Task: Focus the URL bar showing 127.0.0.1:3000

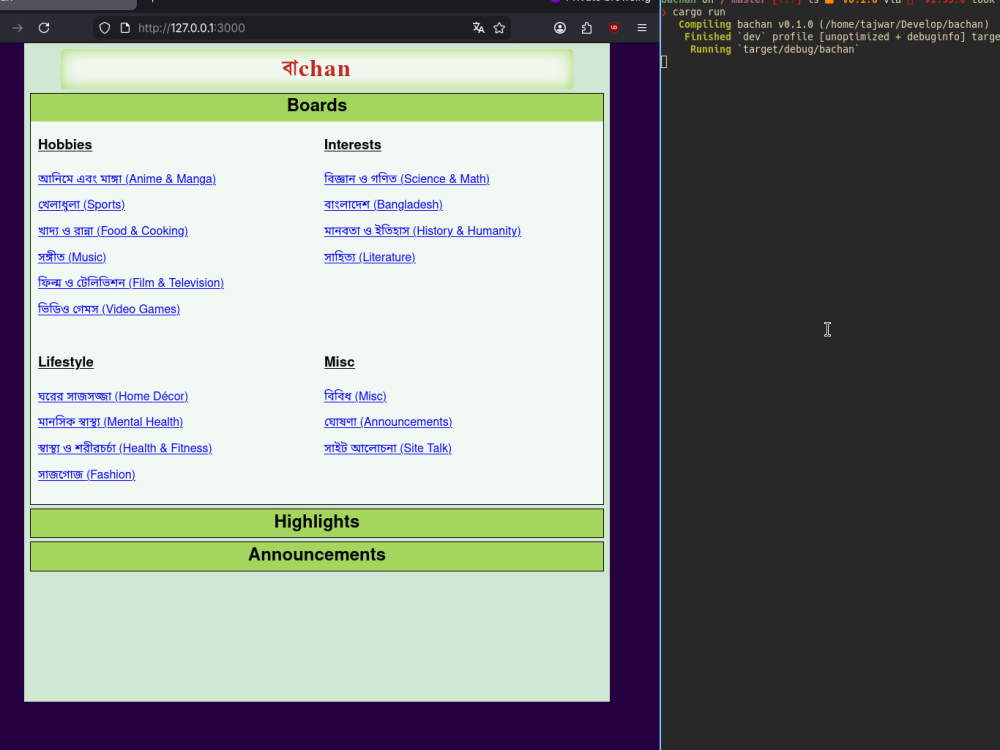Action: (x=300, y=28)
